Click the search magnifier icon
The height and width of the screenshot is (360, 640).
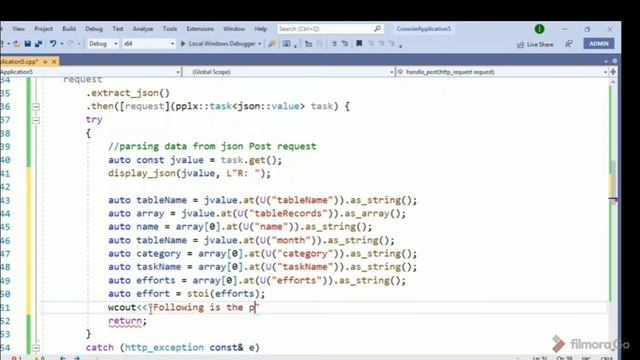click(x=377, y=29)
